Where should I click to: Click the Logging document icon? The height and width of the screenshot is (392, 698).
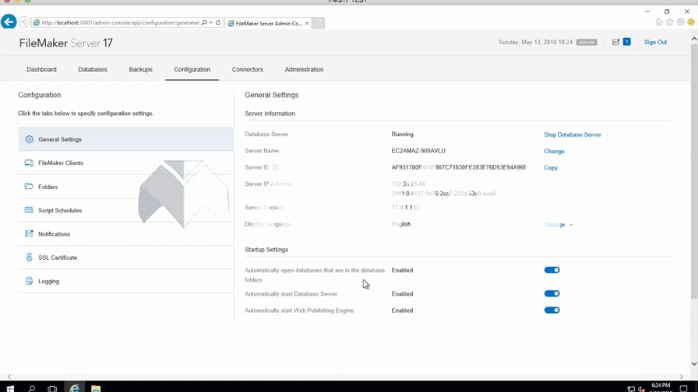coord(29,281)
